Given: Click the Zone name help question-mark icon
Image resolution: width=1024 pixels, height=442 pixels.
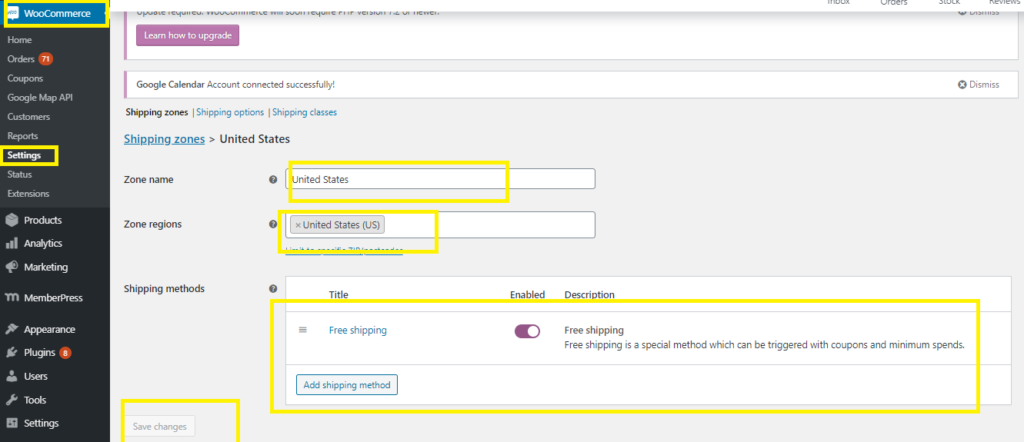Looking at the screenshot, I should pos(273,180).
